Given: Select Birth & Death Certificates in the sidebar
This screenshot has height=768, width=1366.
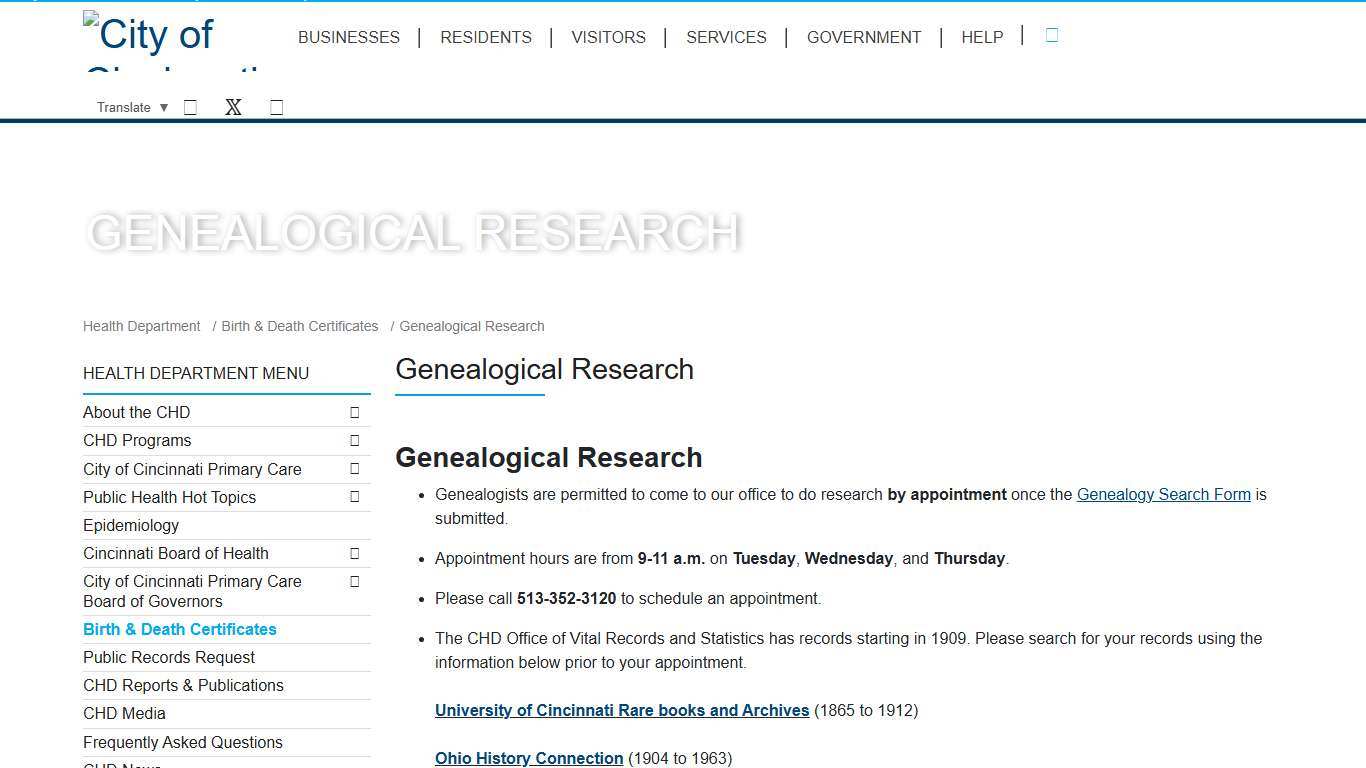Looking at the screenshot, I should click(180, 629).
